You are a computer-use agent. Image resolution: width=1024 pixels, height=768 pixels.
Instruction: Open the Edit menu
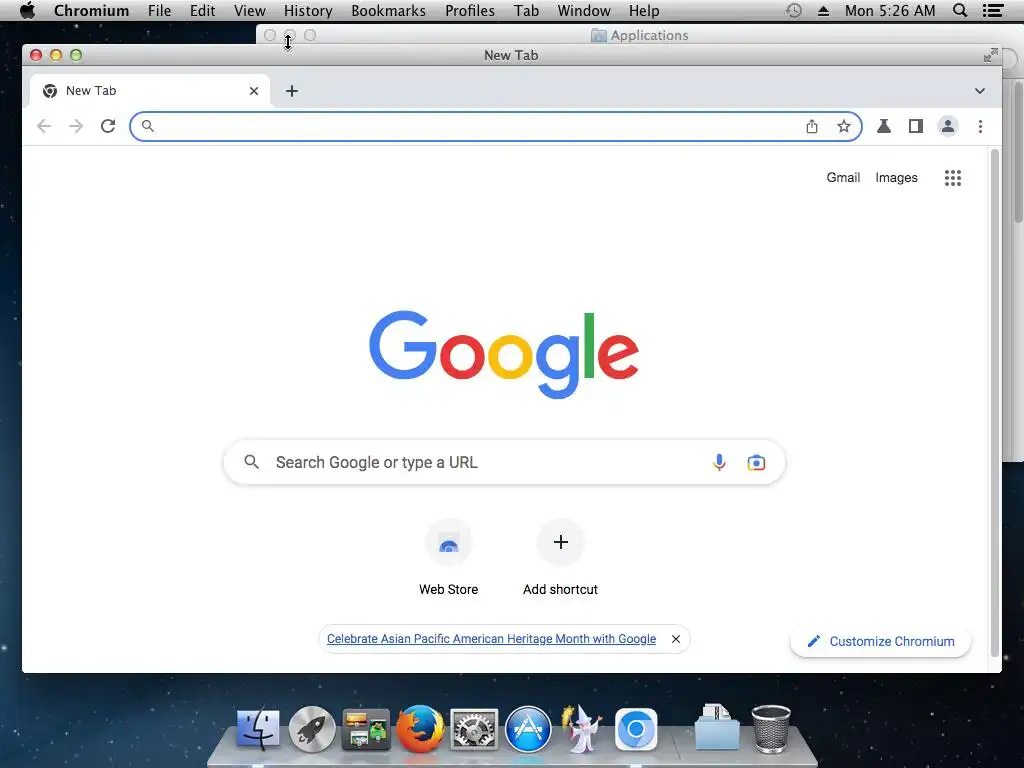(202, 10)
